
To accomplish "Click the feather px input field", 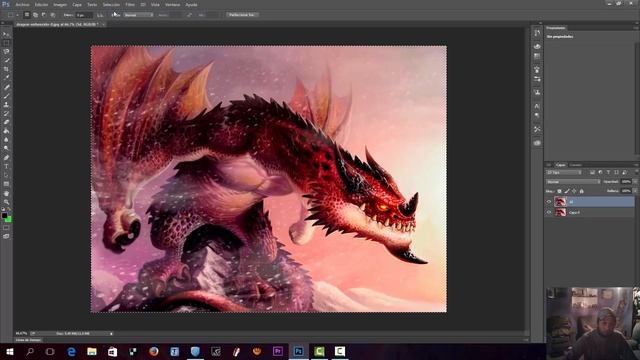I will pyautogui.click(x=84, y=15).
